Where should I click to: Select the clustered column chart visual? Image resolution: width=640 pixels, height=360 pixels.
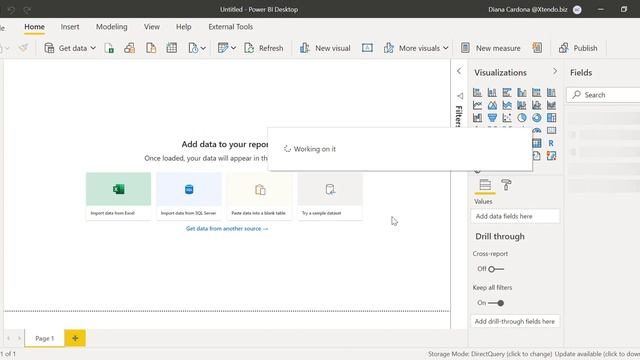pyautogui.click(x=522, y=93)
